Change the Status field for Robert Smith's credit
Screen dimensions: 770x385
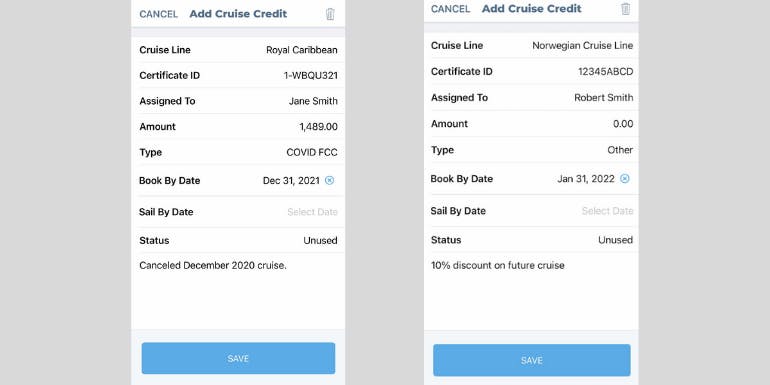pyautogui.click(x=531, y=240)
